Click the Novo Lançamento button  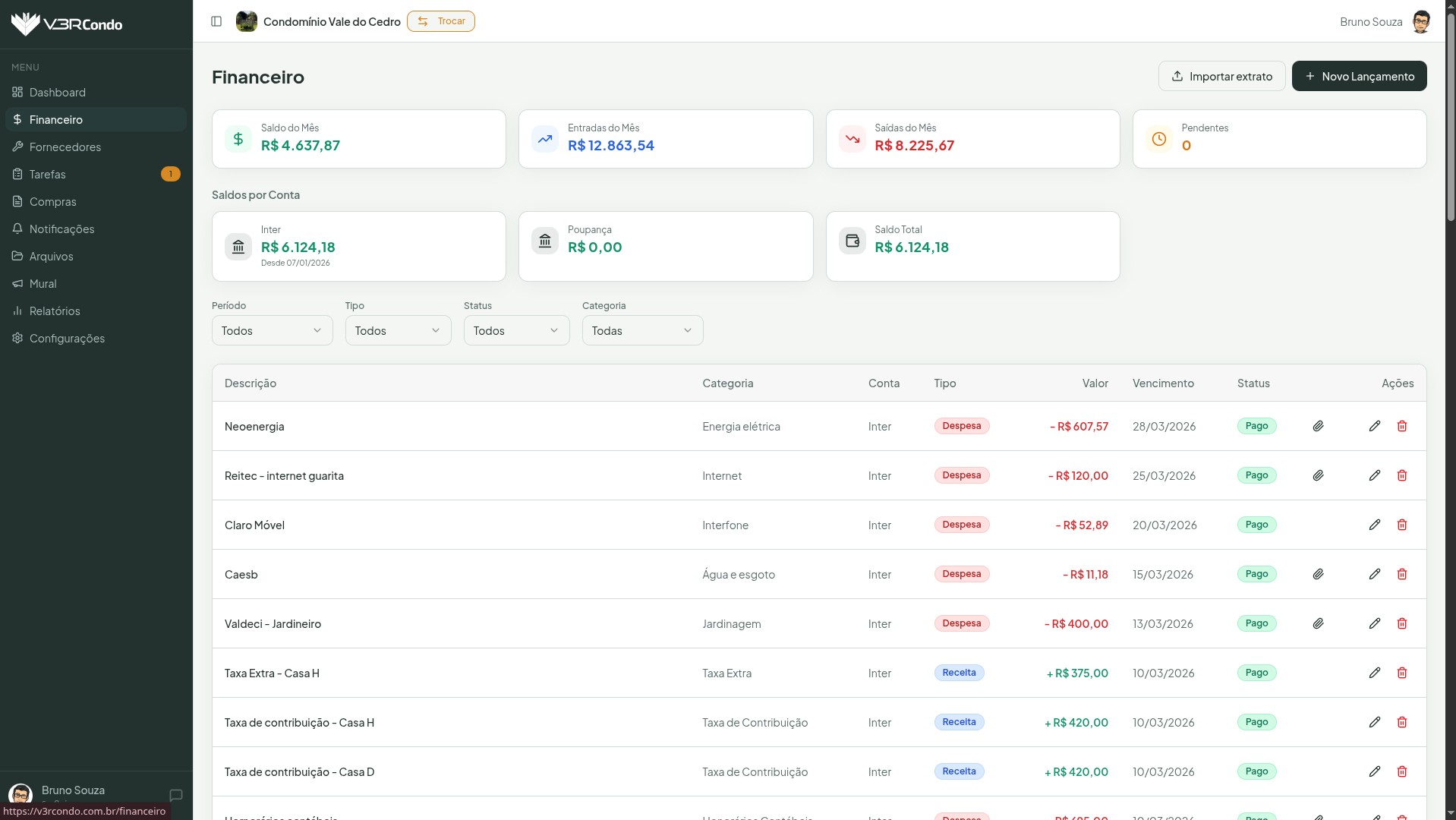pyautogui.click(x=1359, y=76)
